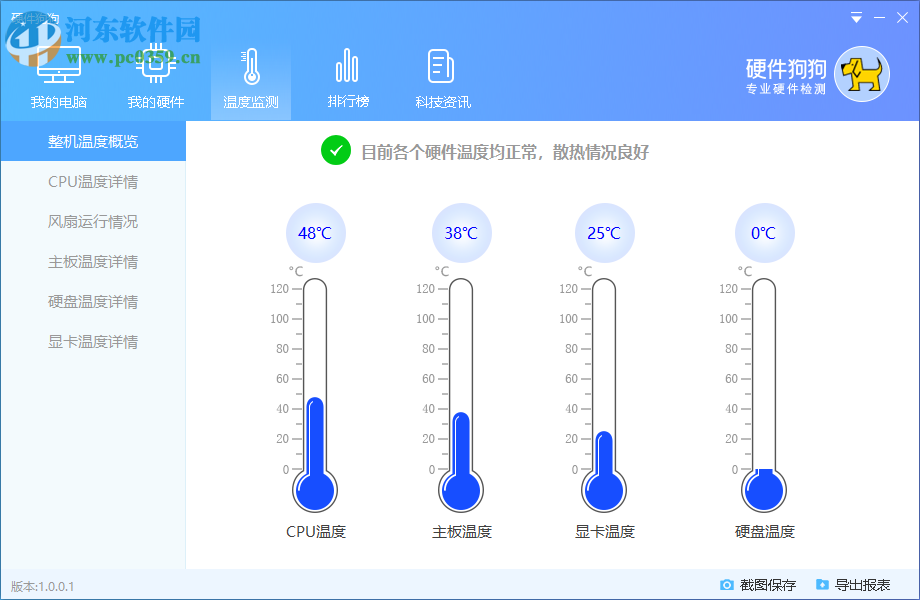This screenshot has height=600, width=920.
Task: Switch to 风扇运行情况 page
Action: tap(93, 221)
